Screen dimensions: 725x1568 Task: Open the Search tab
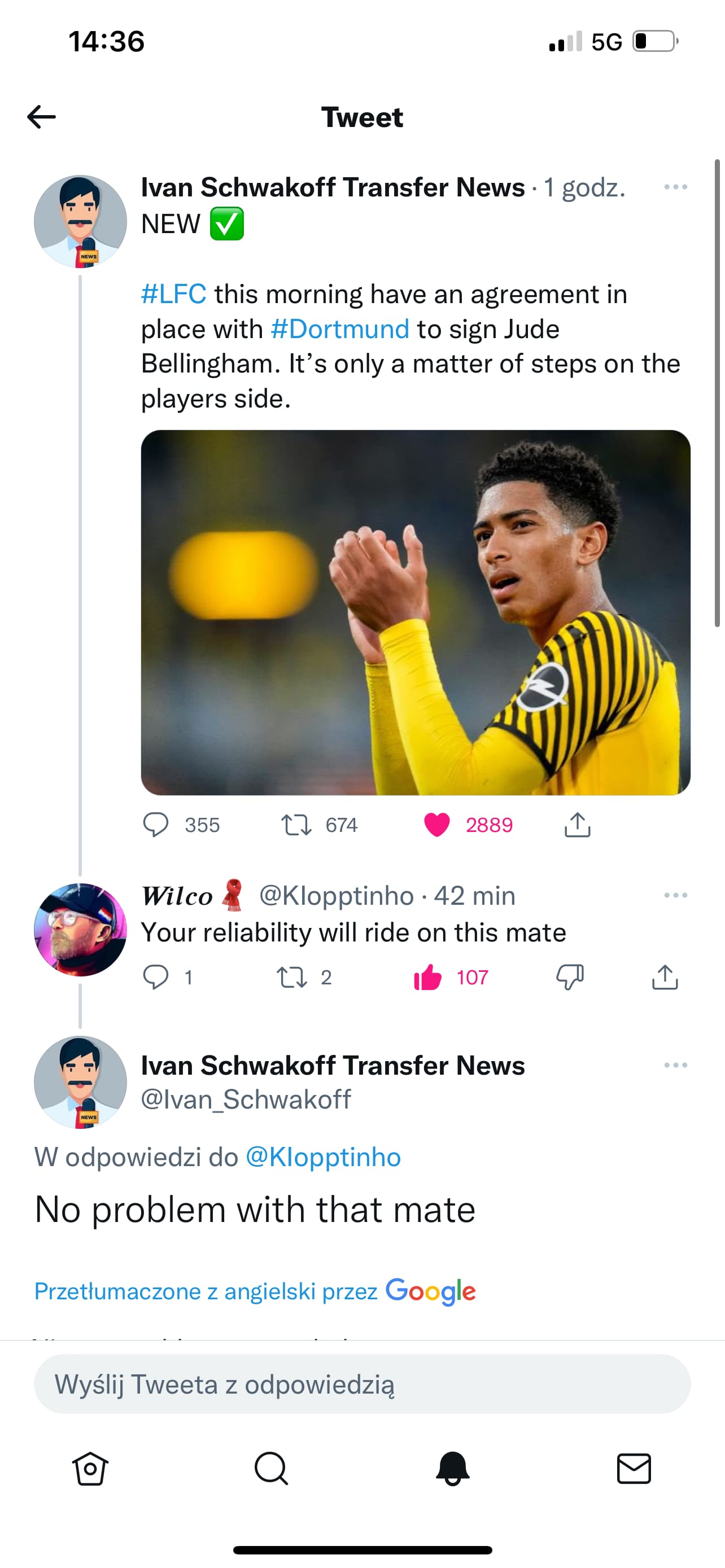pos(271,1469)
